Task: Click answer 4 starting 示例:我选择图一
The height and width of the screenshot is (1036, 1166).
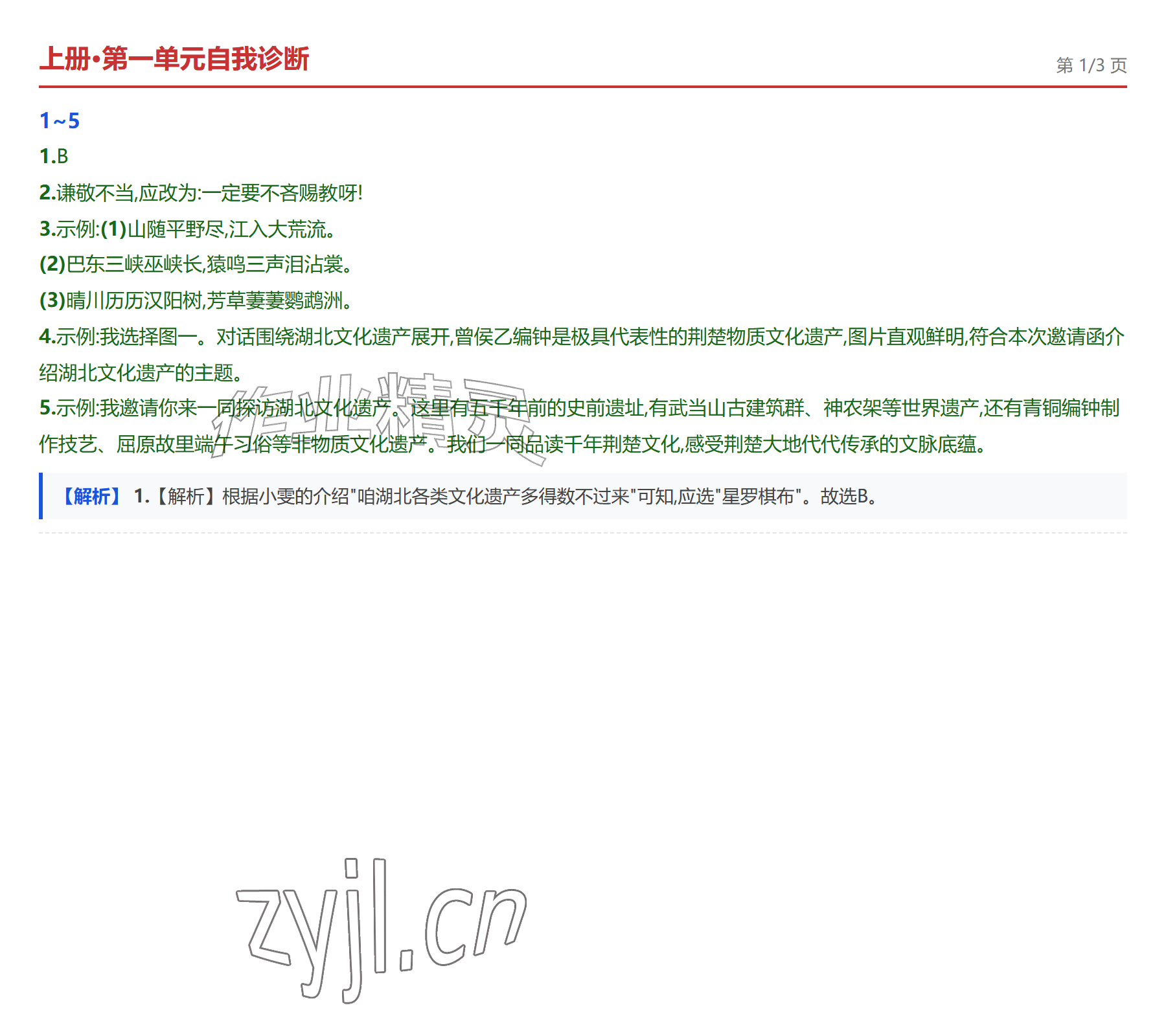Action: click(582, 337)
